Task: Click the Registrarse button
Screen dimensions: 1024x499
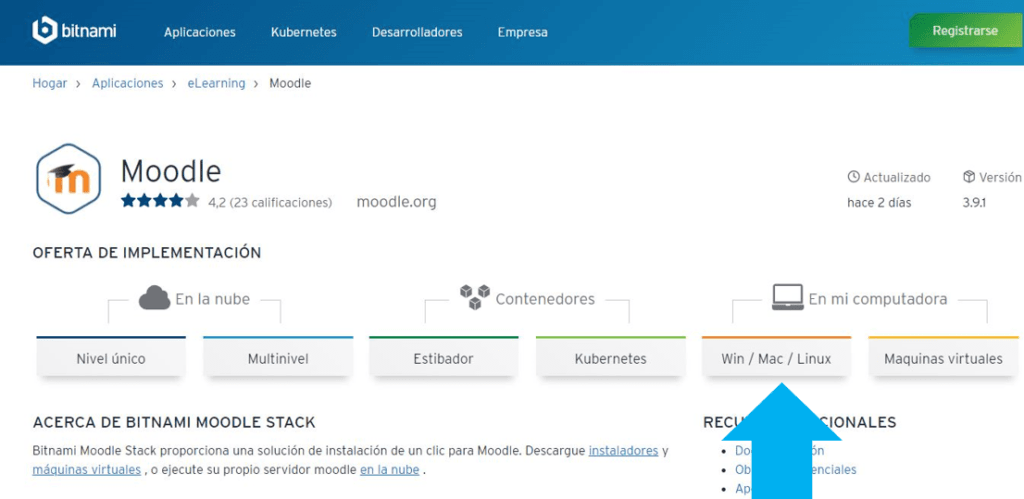Action: click(966, 31)
